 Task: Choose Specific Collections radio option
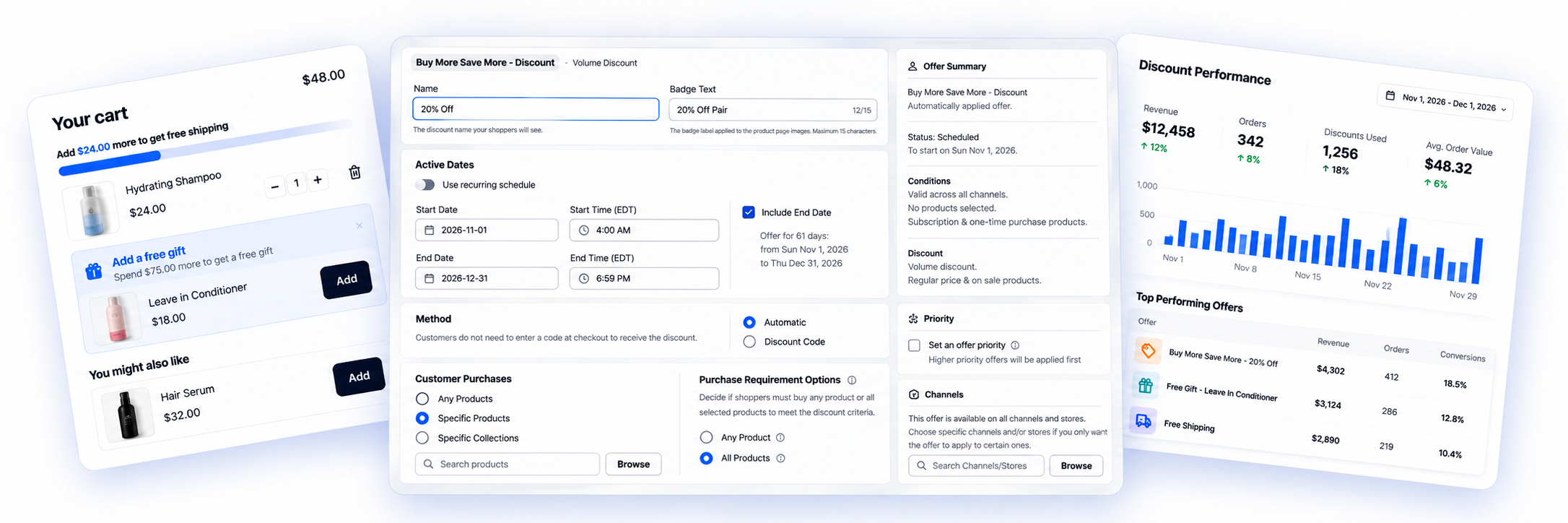[x=422, y=438]
